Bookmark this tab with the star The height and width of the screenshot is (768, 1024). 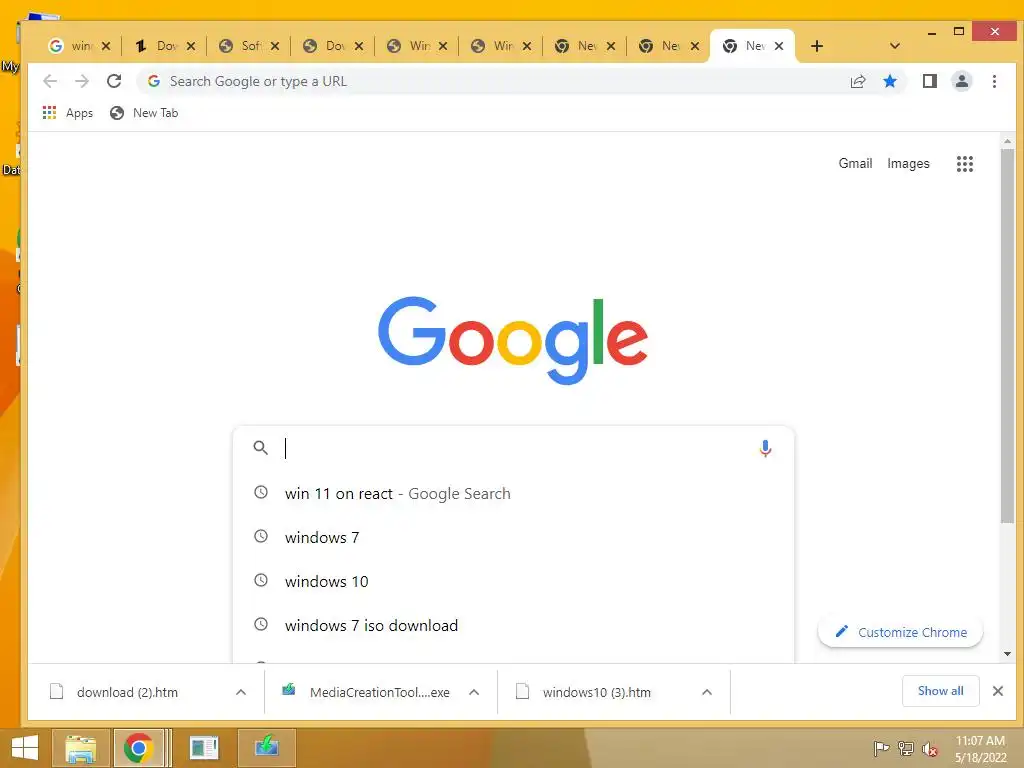[x=889, y=81]
